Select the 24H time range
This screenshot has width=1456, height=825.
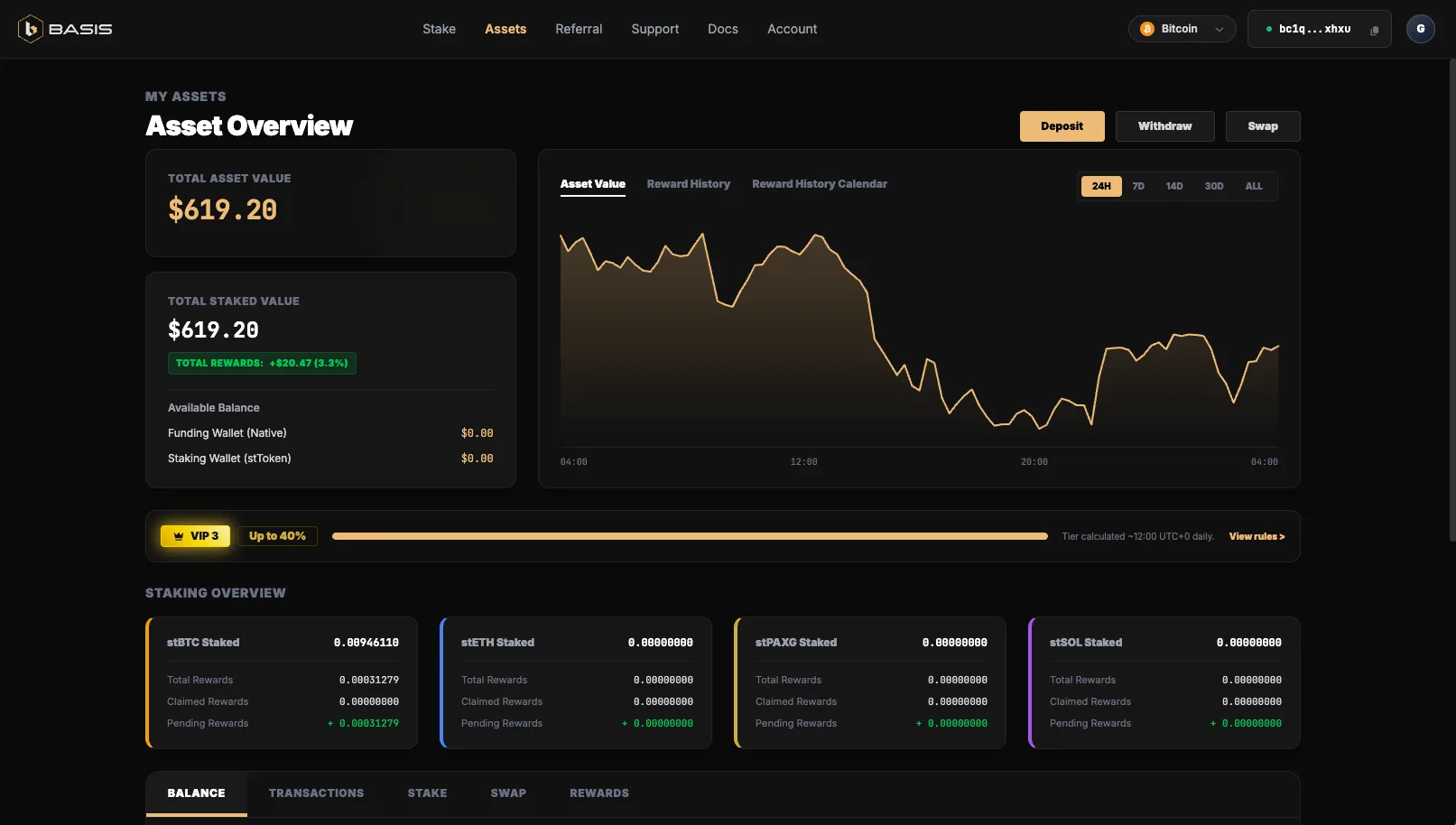[x=1101, y=186]
